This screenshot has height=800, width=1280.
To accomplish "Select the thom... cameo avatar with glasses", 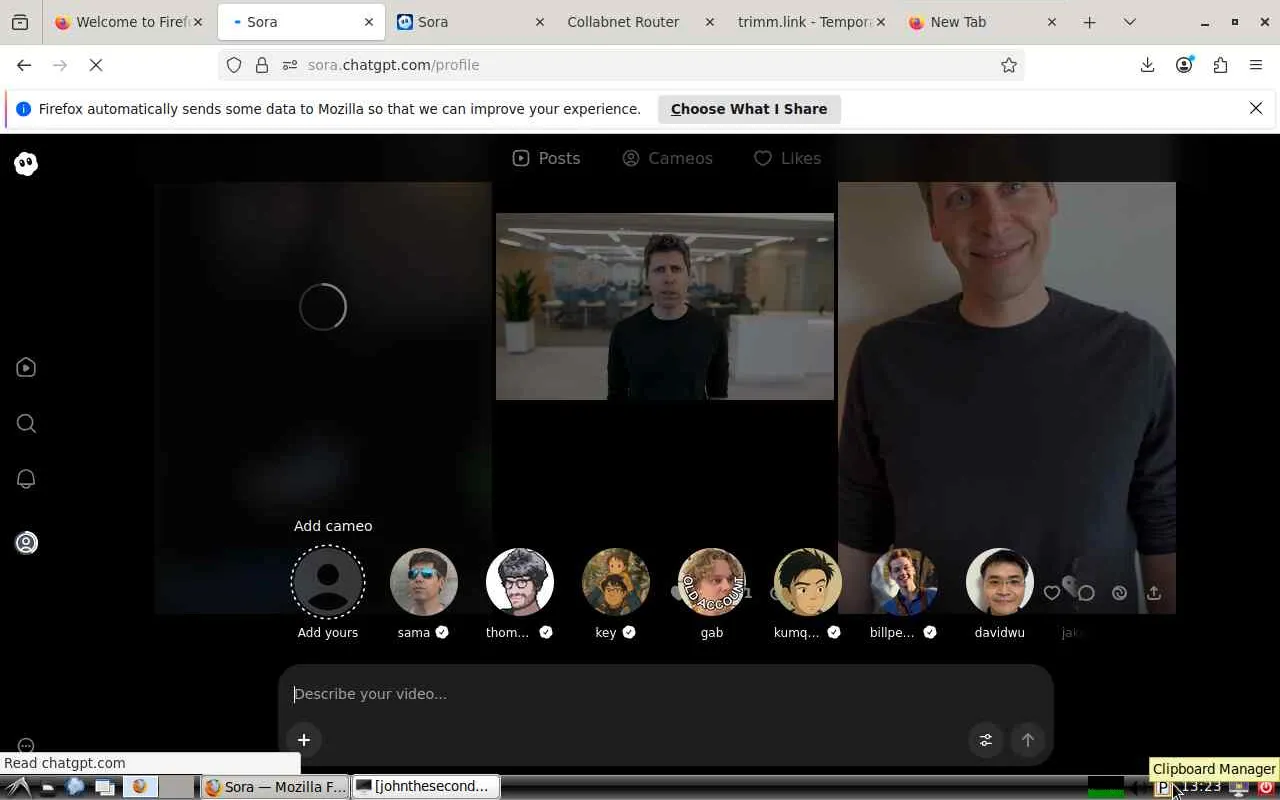I will (520, 582).
